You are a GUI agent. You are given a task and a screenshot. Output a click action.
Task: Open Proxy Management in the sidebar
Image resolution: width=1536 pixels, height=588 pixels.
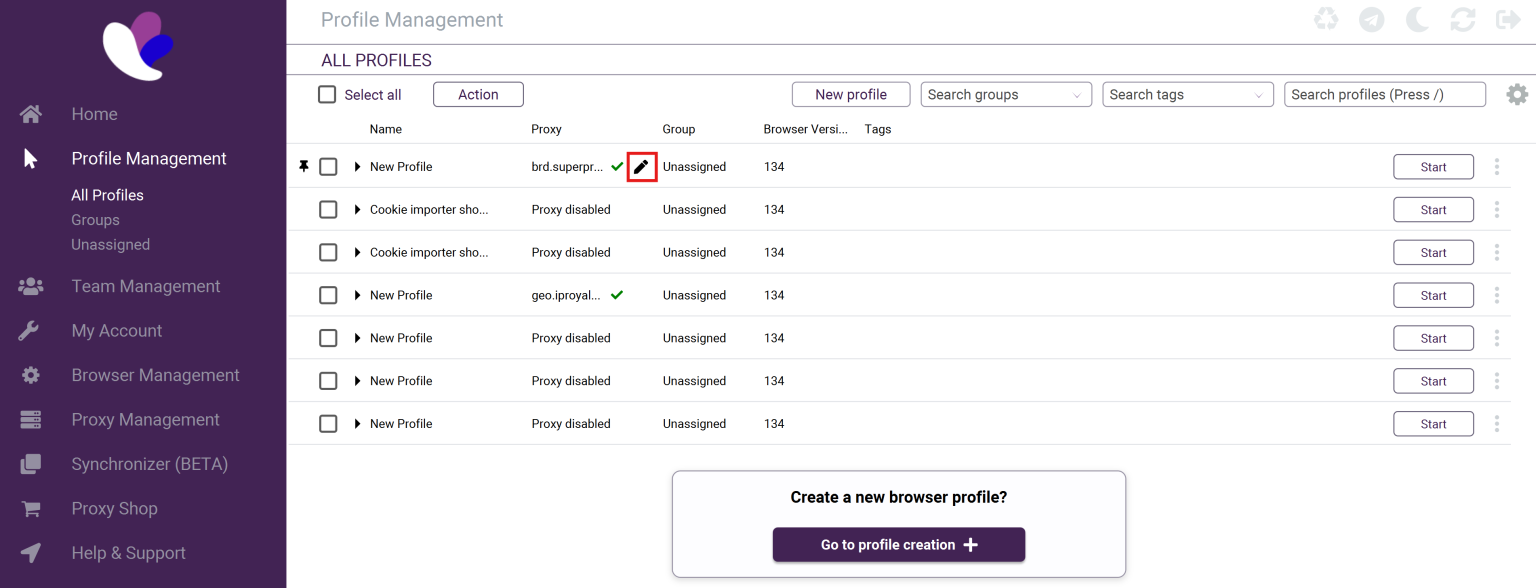[145, 419]
